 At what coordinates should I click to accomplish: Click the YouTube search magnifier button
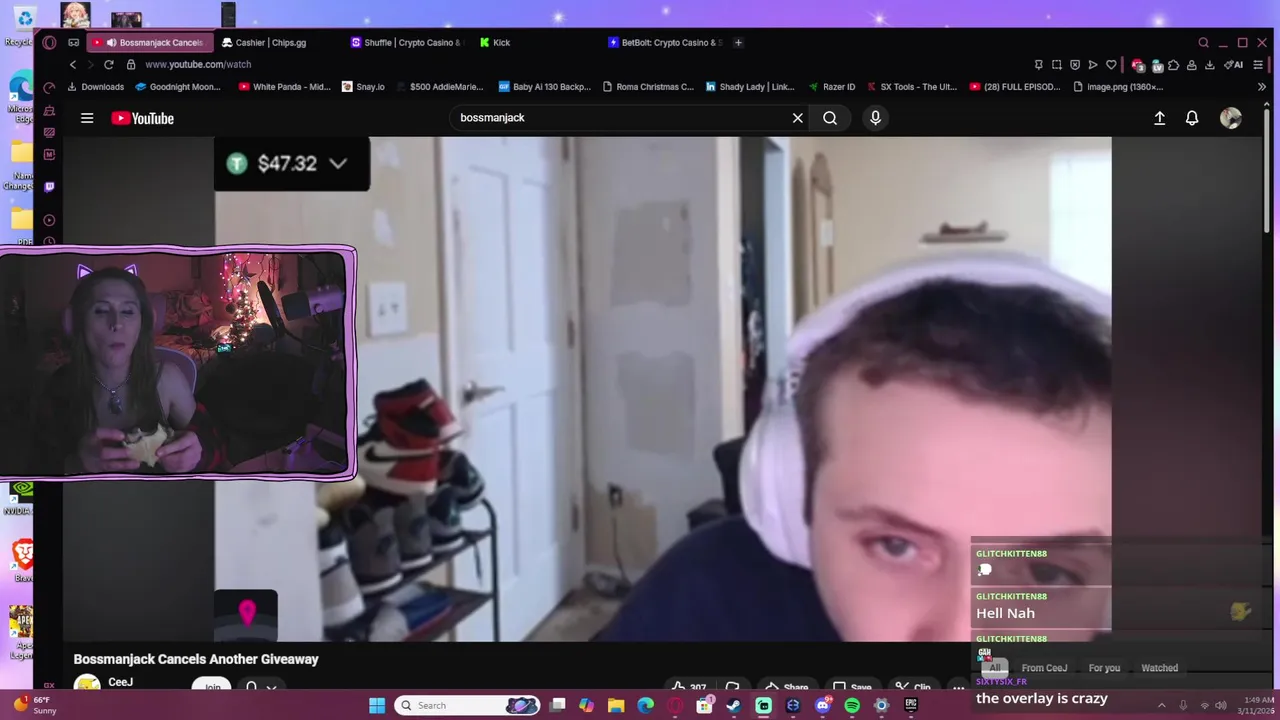(830, 118)
